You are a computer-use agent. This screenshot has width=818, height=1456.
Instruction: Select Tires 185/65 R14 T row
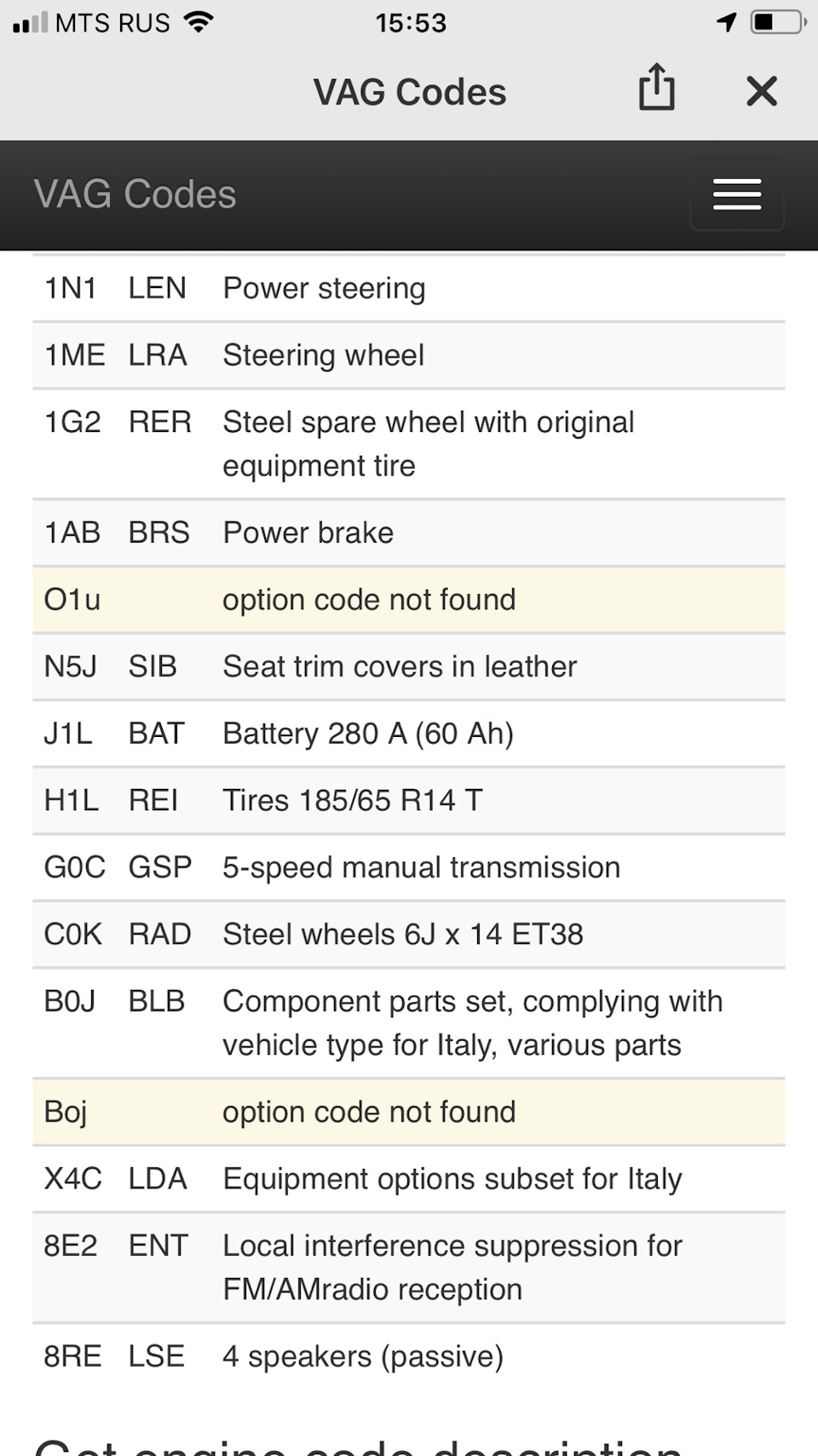(409, 800)
